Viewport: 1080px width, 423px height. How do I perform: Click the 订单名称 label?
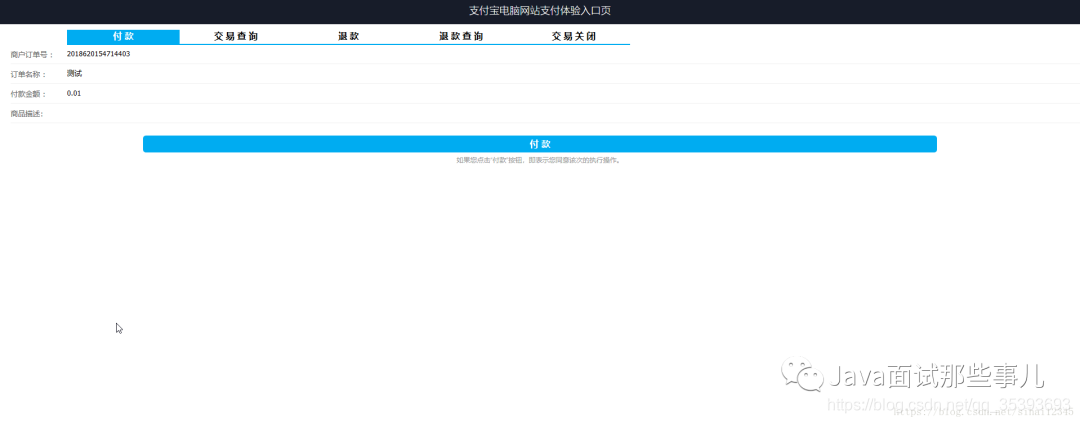point(28,74)
